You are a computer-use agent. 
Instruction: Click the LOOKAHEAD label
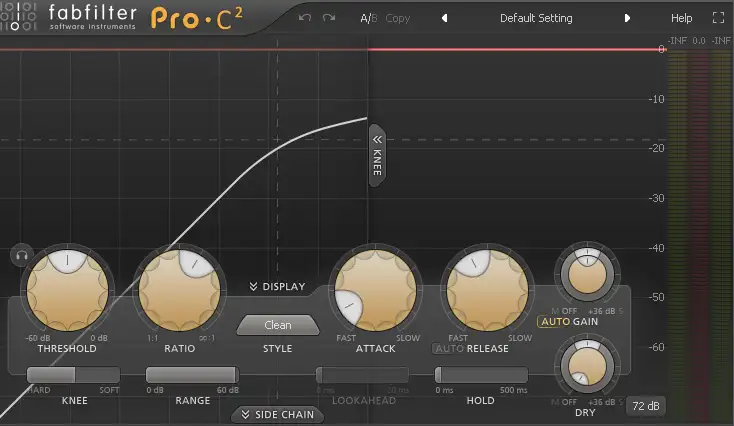pos(364,401)
